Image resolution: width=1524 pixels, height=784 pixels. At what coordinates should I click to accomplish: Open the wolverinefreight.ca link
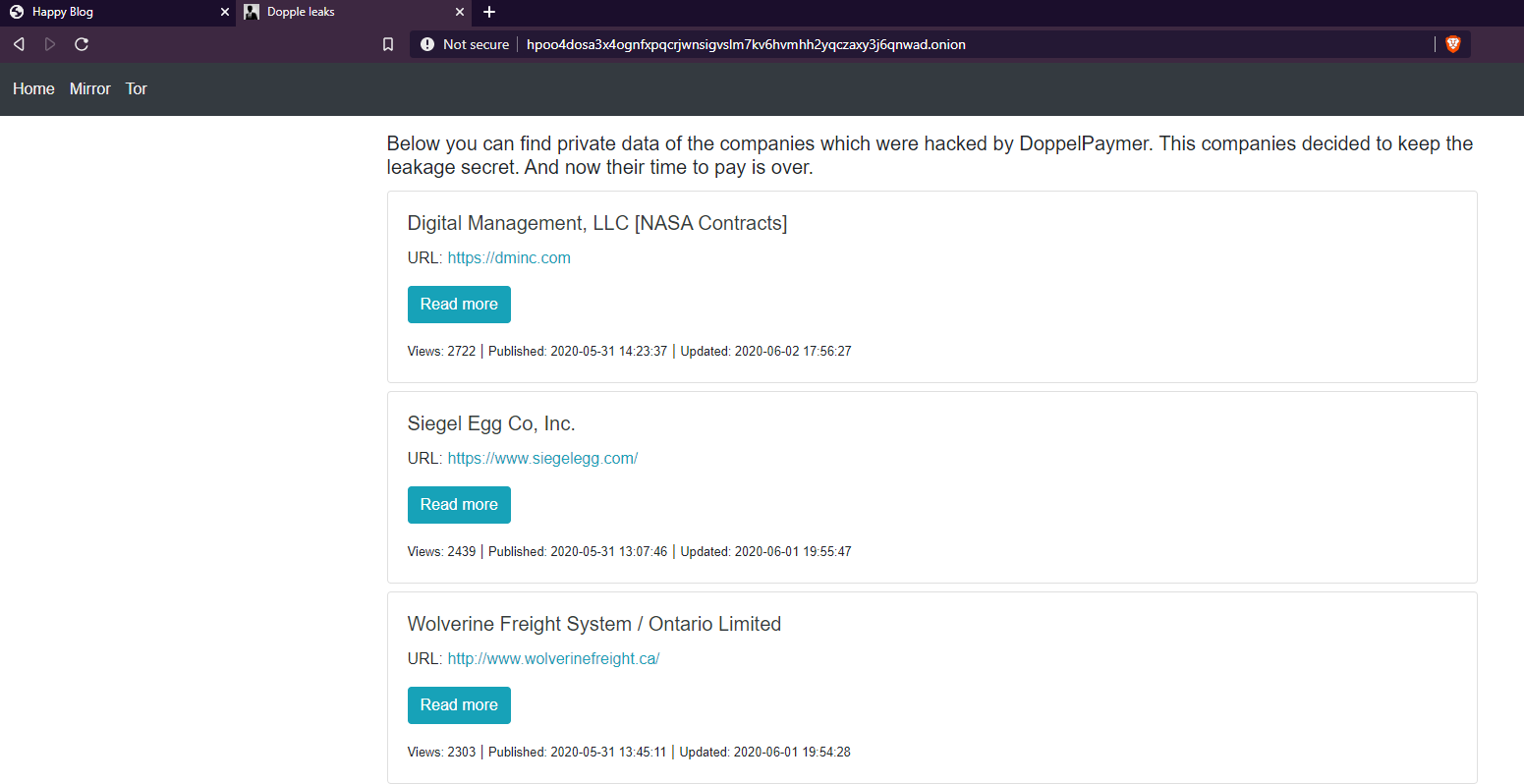click(x=553, y=658)
